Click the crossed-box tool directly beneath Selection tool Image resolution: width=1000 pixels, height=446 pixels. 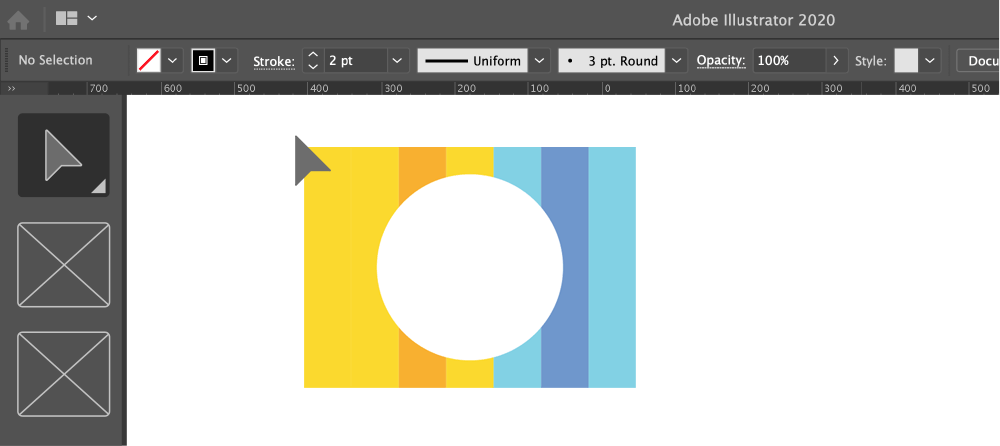pos(64,265)
